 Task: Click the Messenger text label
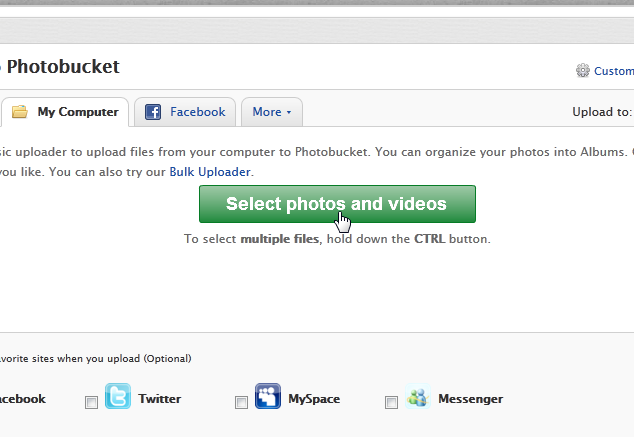(470, 399)
